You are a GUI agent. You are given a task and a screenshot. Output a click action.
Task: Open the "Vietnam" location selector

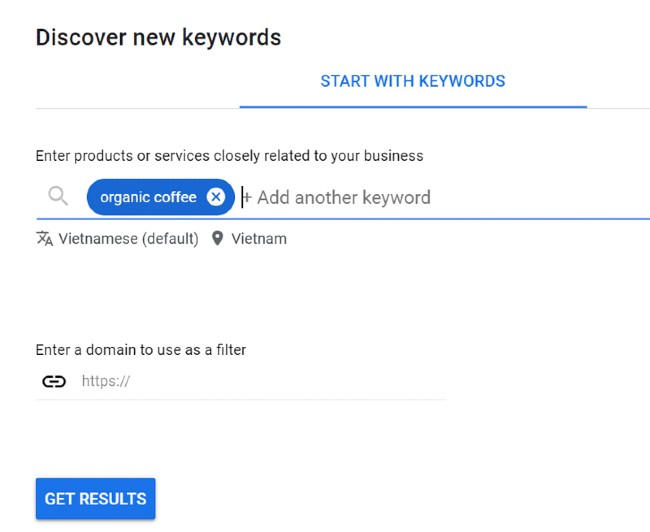259,239
